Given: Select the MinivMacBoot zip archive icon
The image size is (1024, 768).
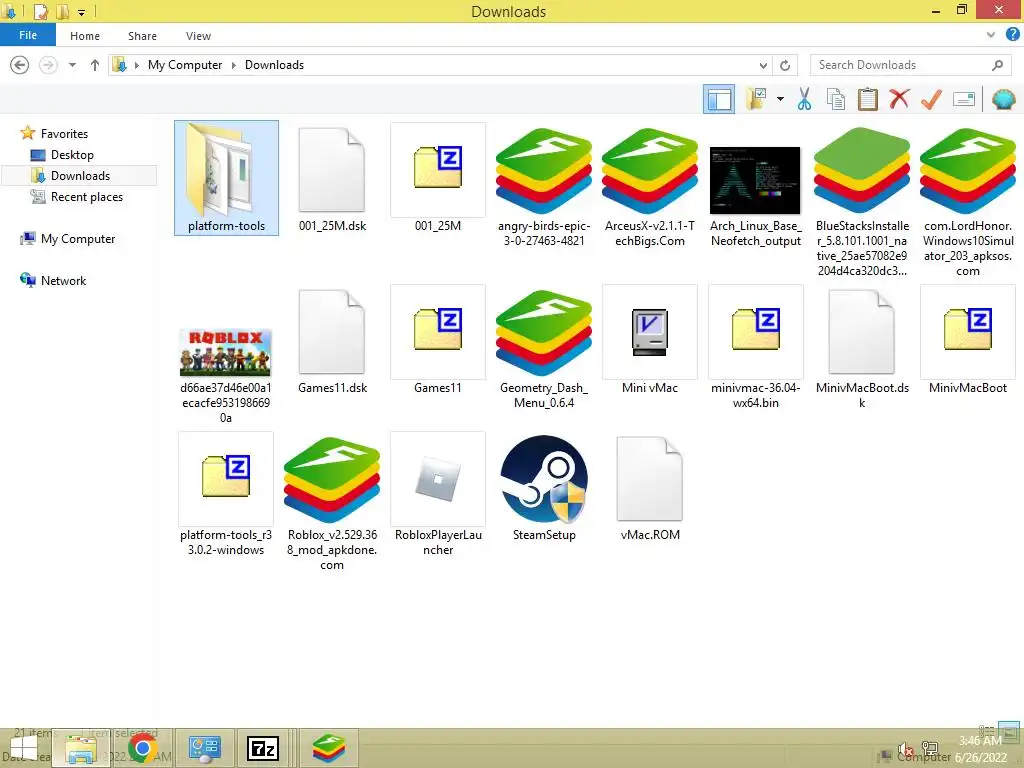Looking at the screenshot, I should coord(968,329).
